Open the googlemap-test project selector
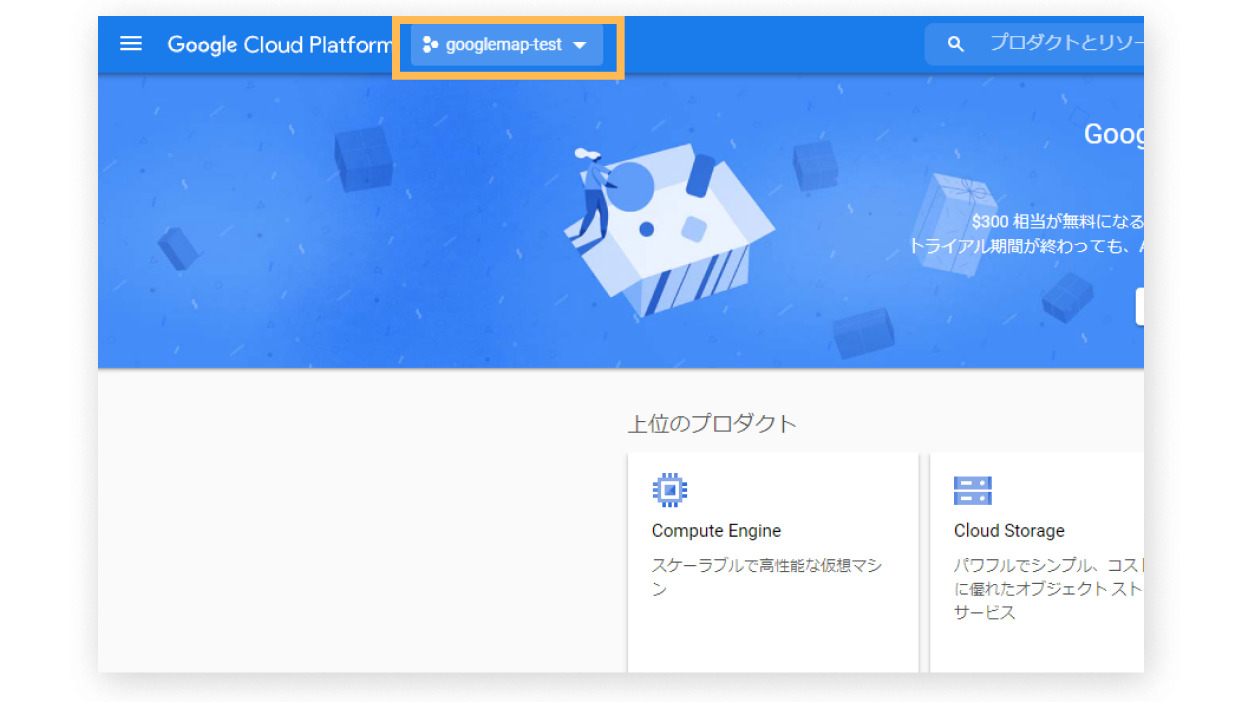This screenshot has width=1240, height=702. [x=504, y=45]
